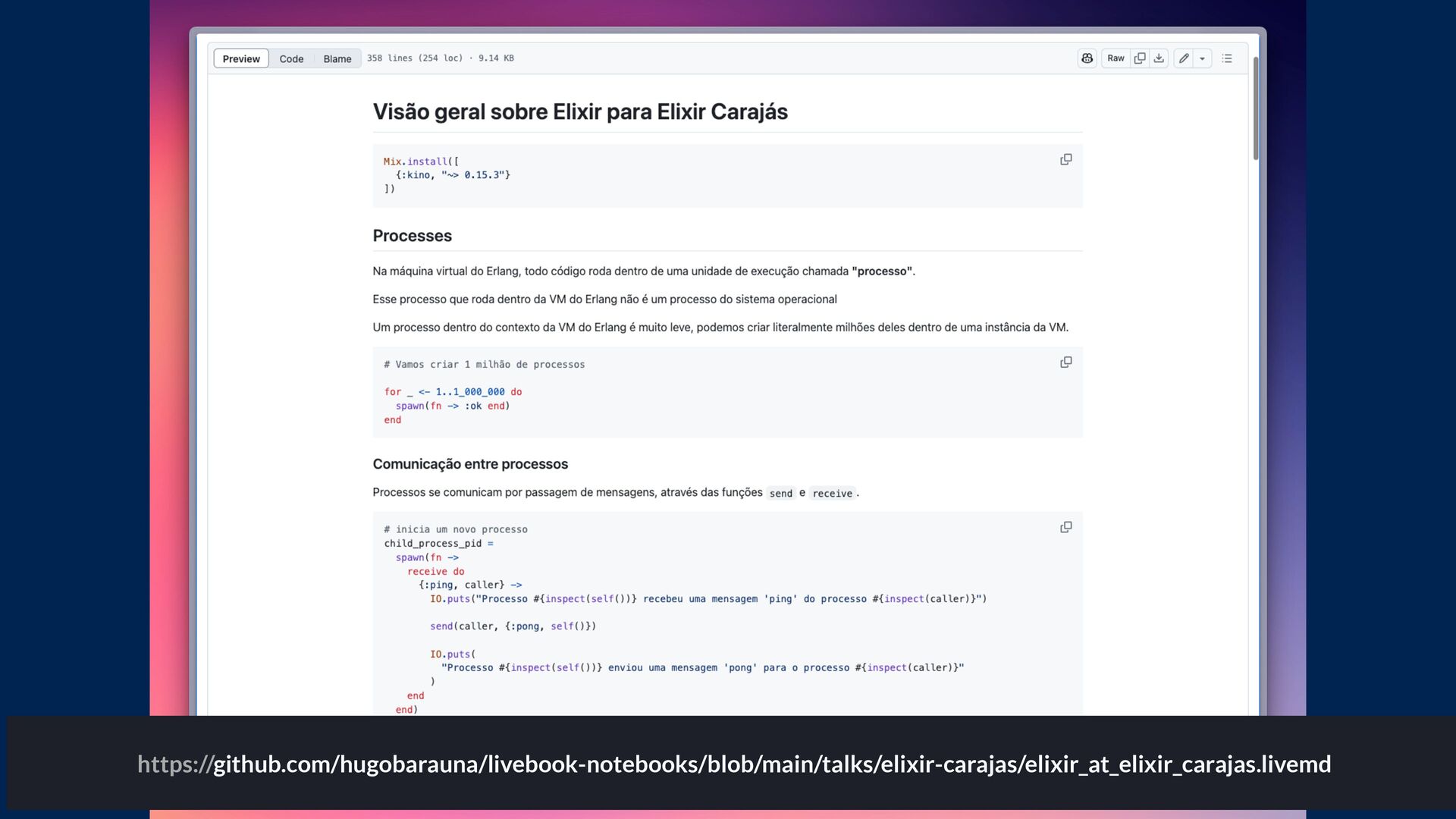Click the page's vertical scrollbar thumb
The image size is (1456, 819).
(x=1256, y=106)
